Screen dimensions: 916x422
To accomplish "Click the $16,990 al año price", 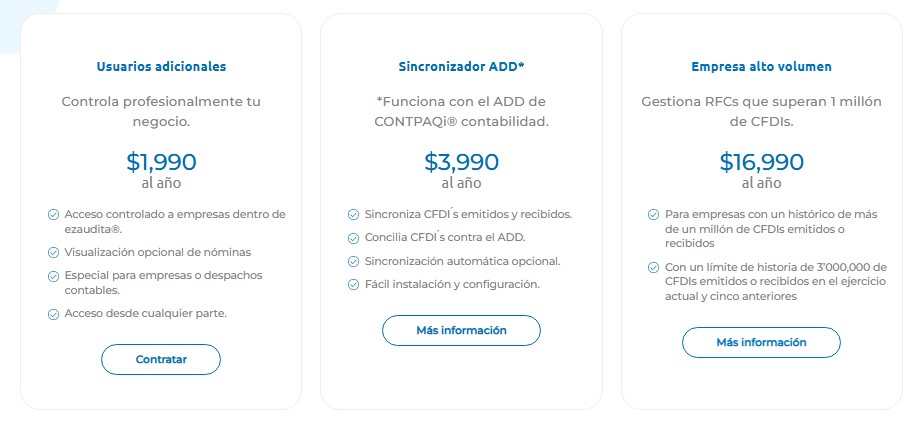I will [762, 170].
